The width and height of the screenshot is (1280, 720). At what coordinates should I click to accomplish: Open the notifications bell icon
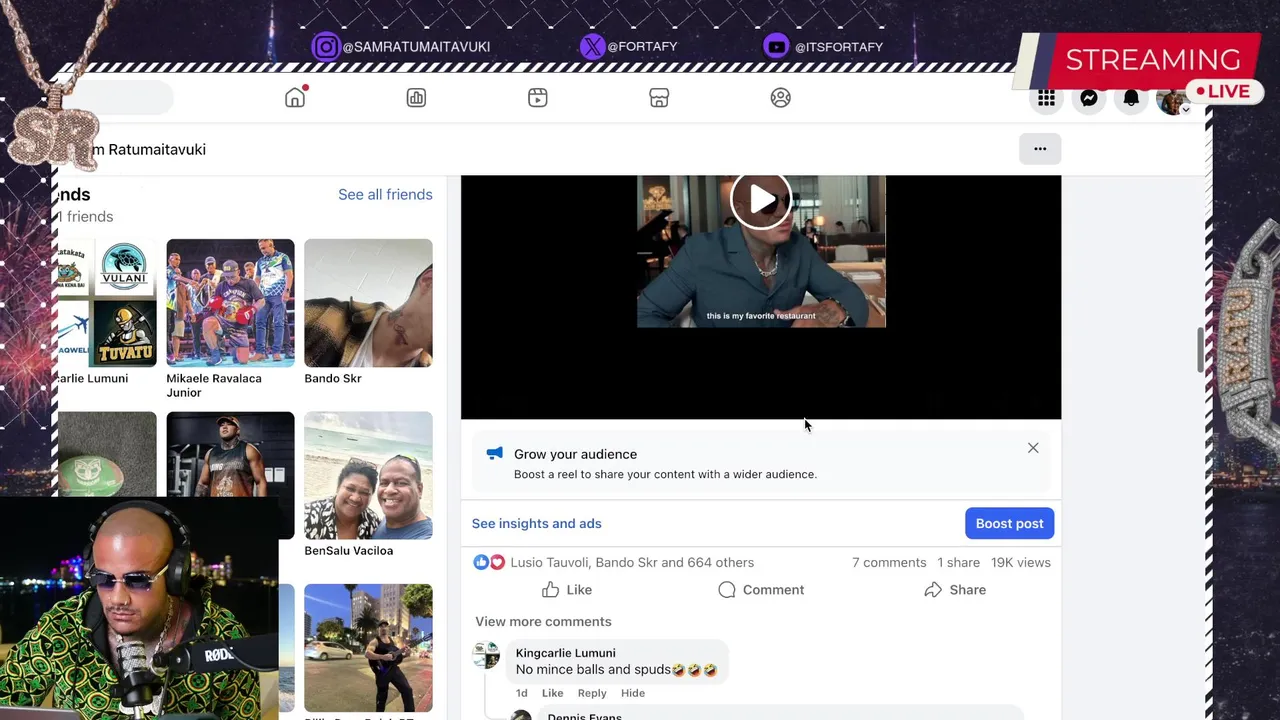coord(1131,98)
